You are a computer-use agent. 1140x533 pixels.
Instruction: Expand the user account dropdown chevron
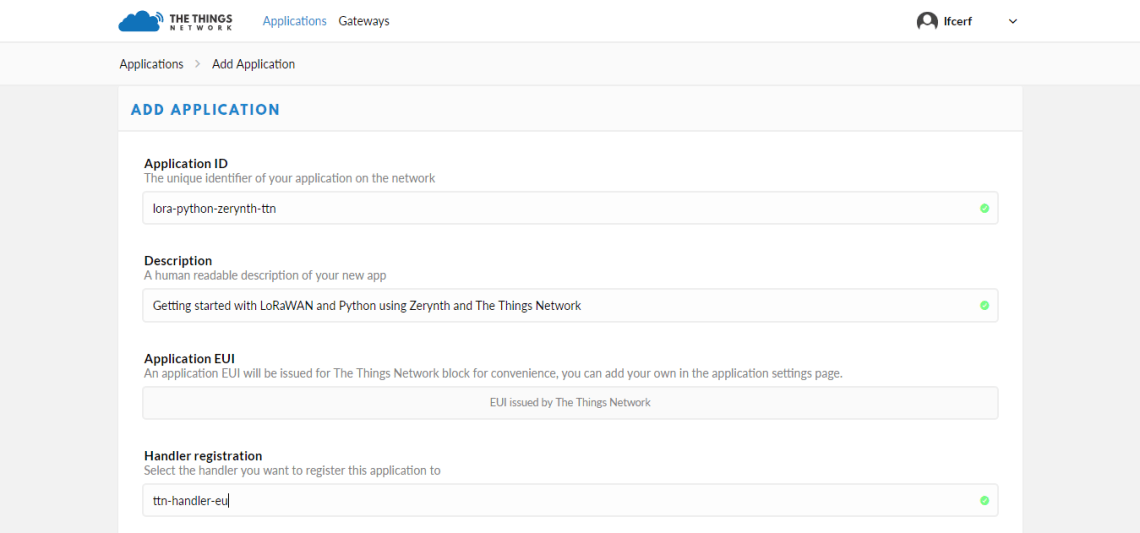coord(1013,21)
